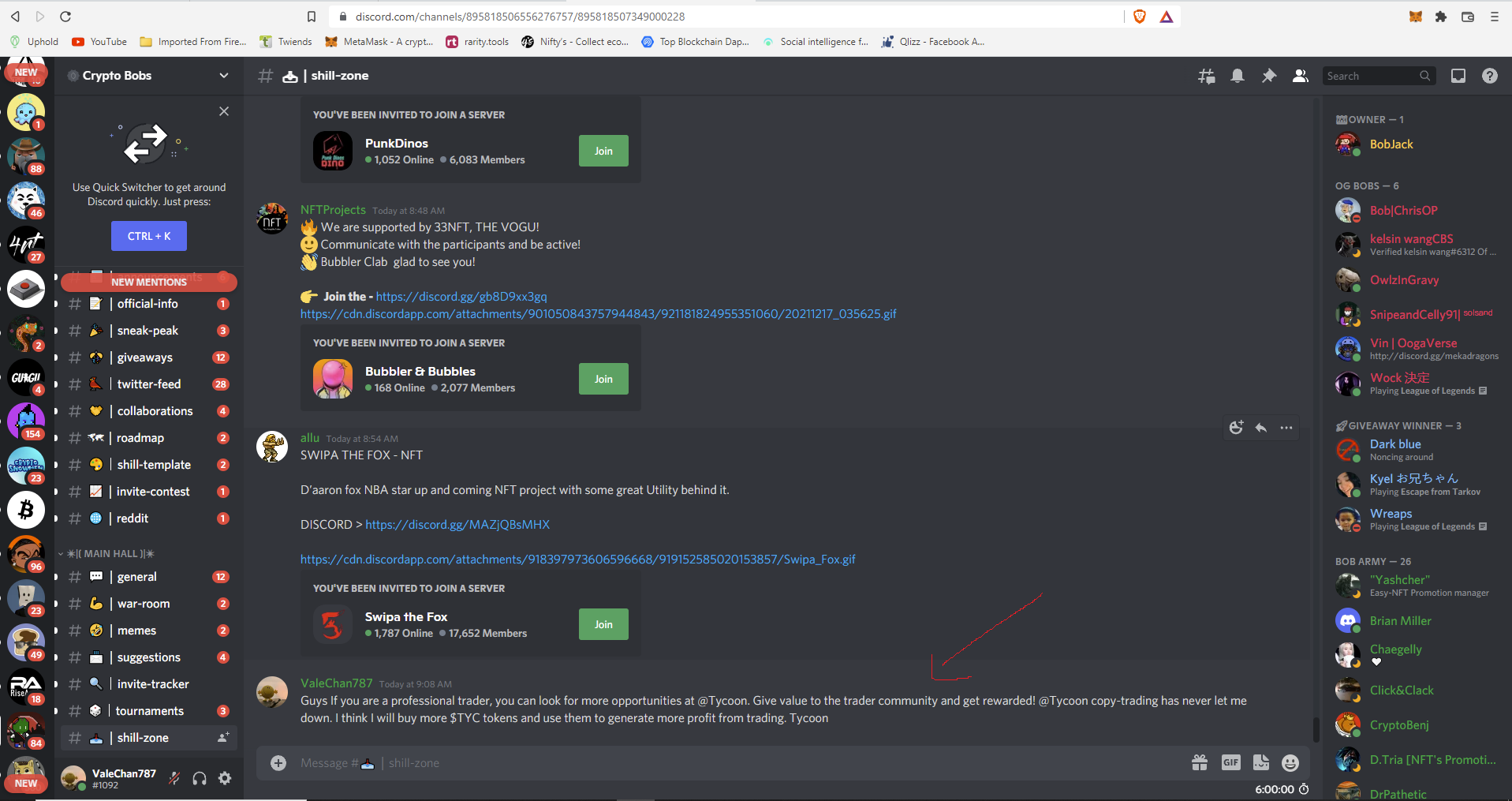Click the Bitcoin server icon in sidebar

tap(26, 510)
